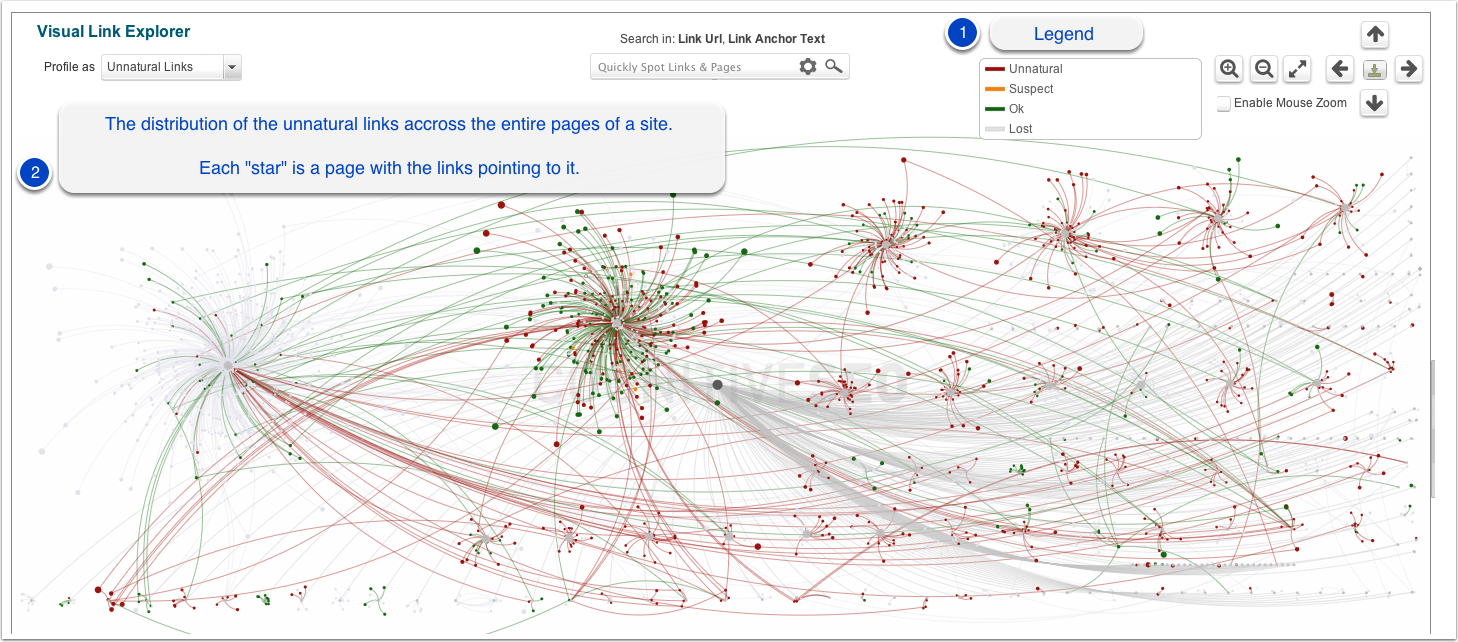The width and height of the screenshot is (1458, 642).
Task: Click the Enable Mouse Zoom label
Action: 1290,103
